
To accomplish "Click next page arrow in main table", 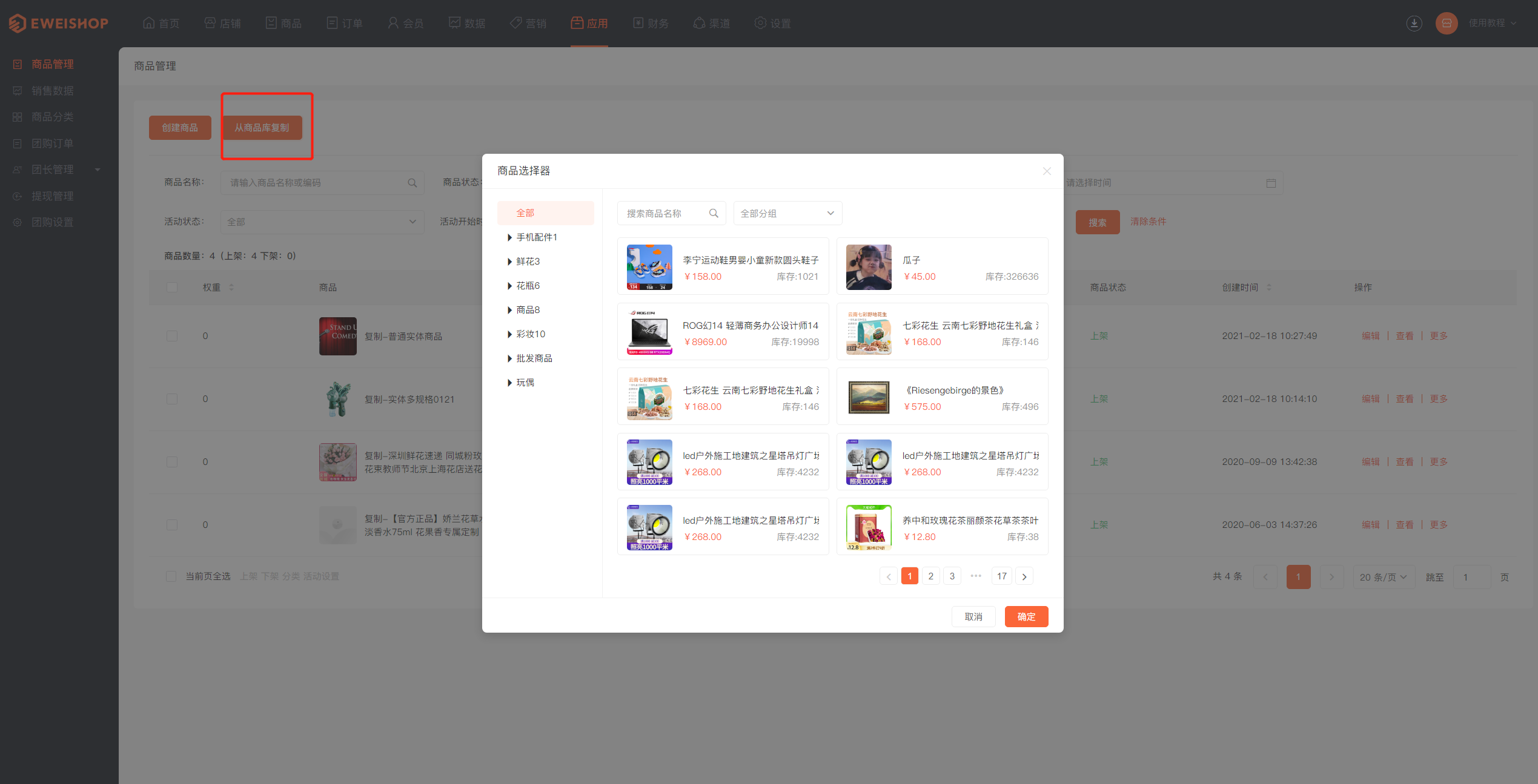I will (x=1331, y=577).
